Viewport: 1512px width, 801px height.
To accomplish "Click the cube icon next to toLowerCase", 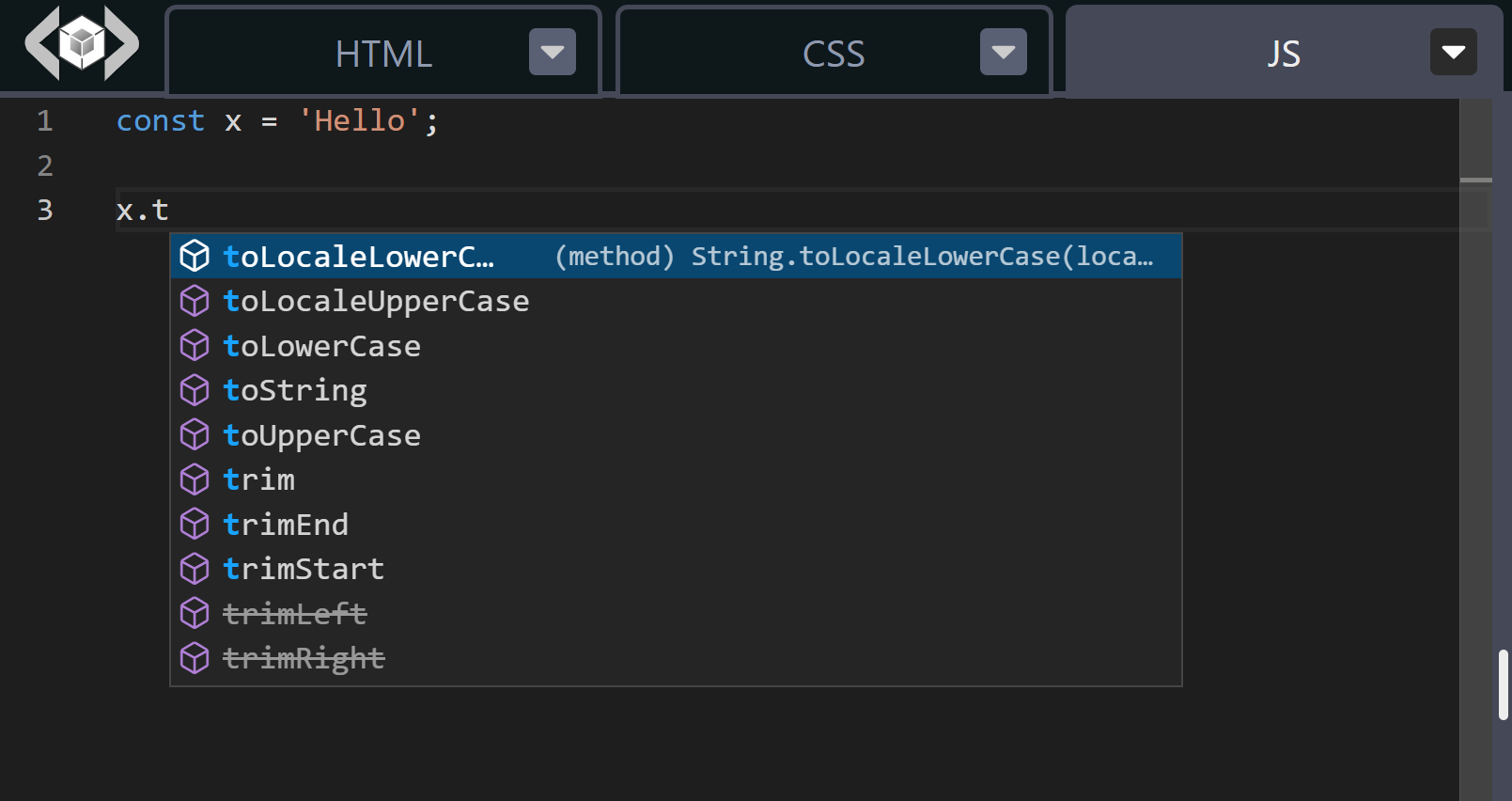I will 195,346.
